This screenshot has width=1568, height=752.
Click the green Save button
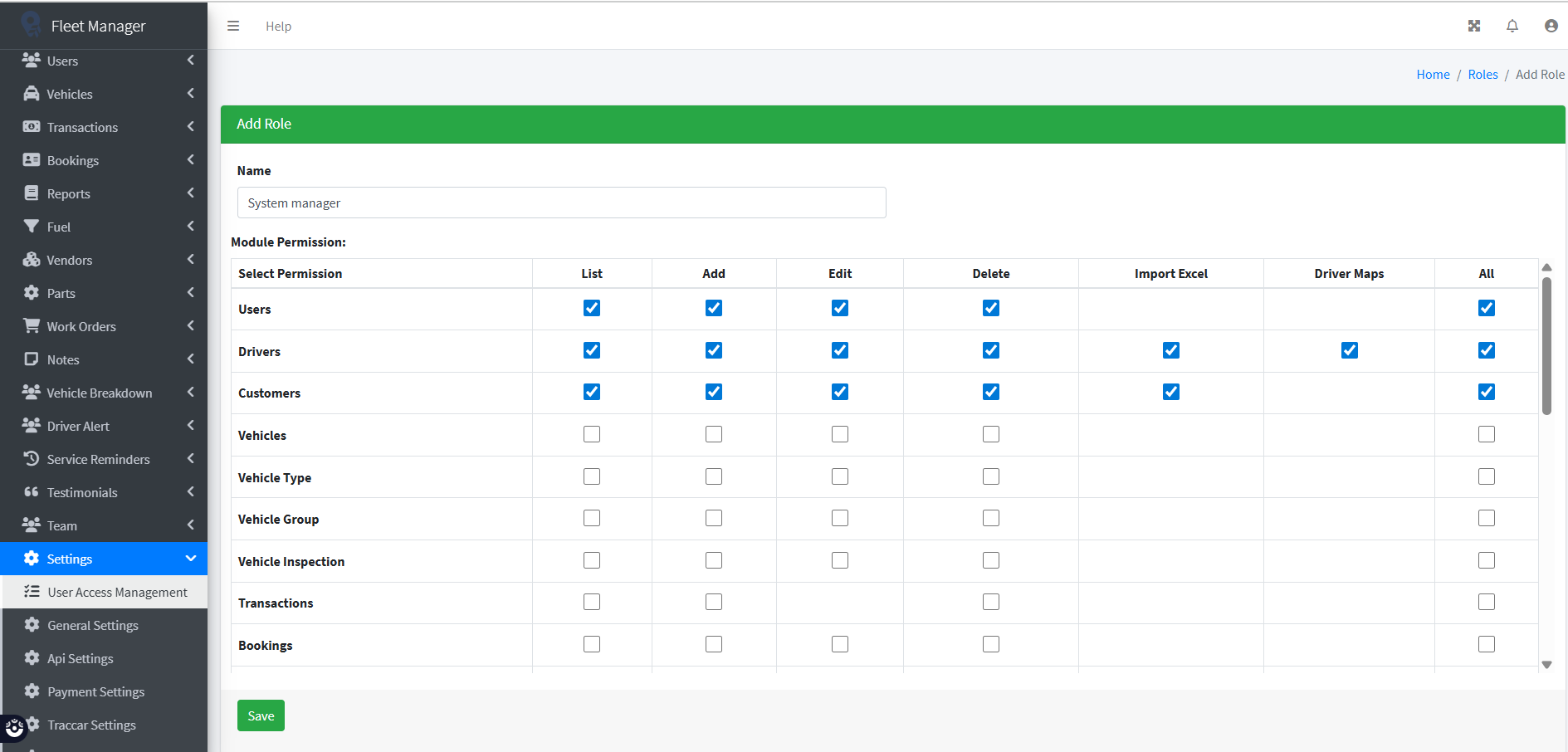point(261,715)
